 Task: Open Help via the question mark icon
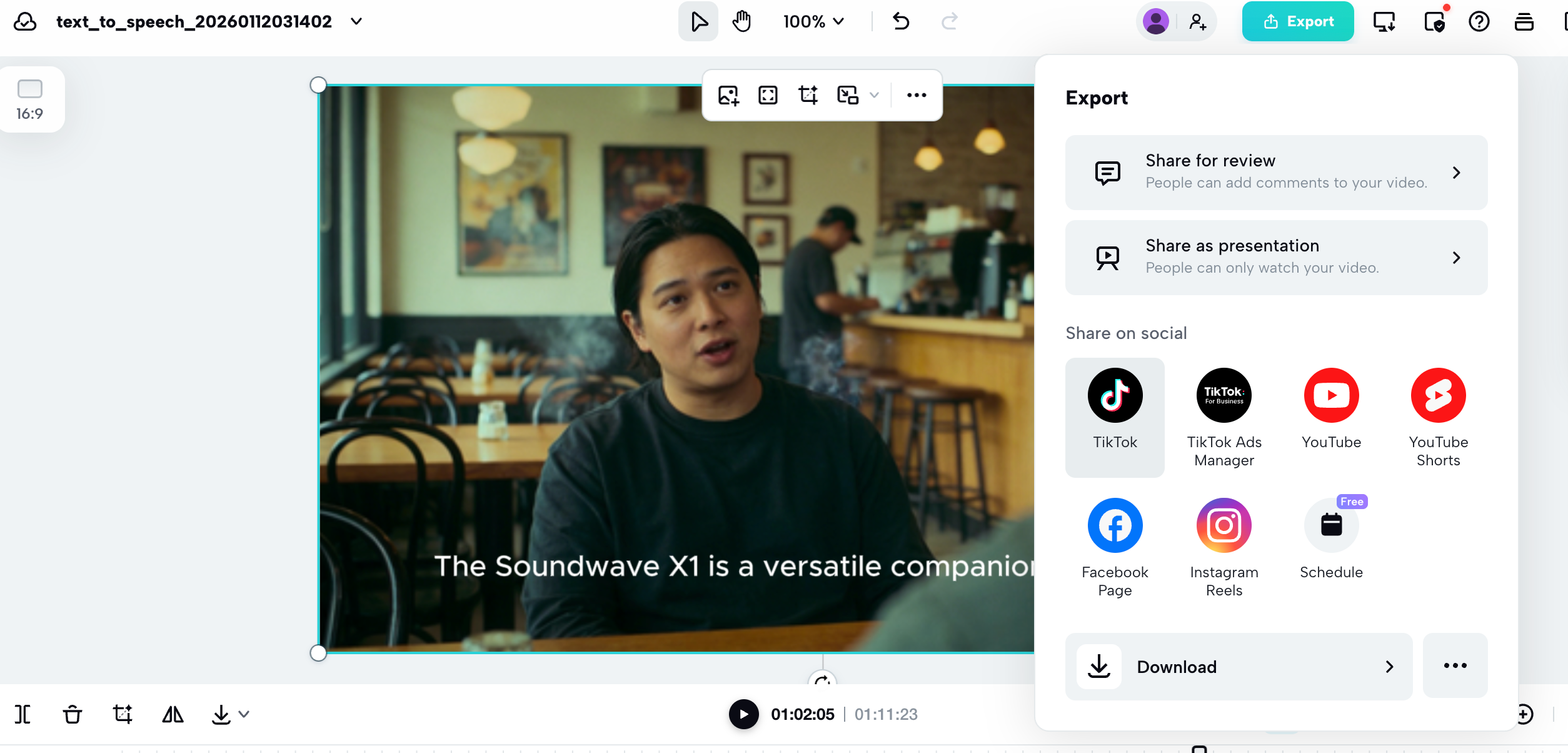click(1479, 21)
